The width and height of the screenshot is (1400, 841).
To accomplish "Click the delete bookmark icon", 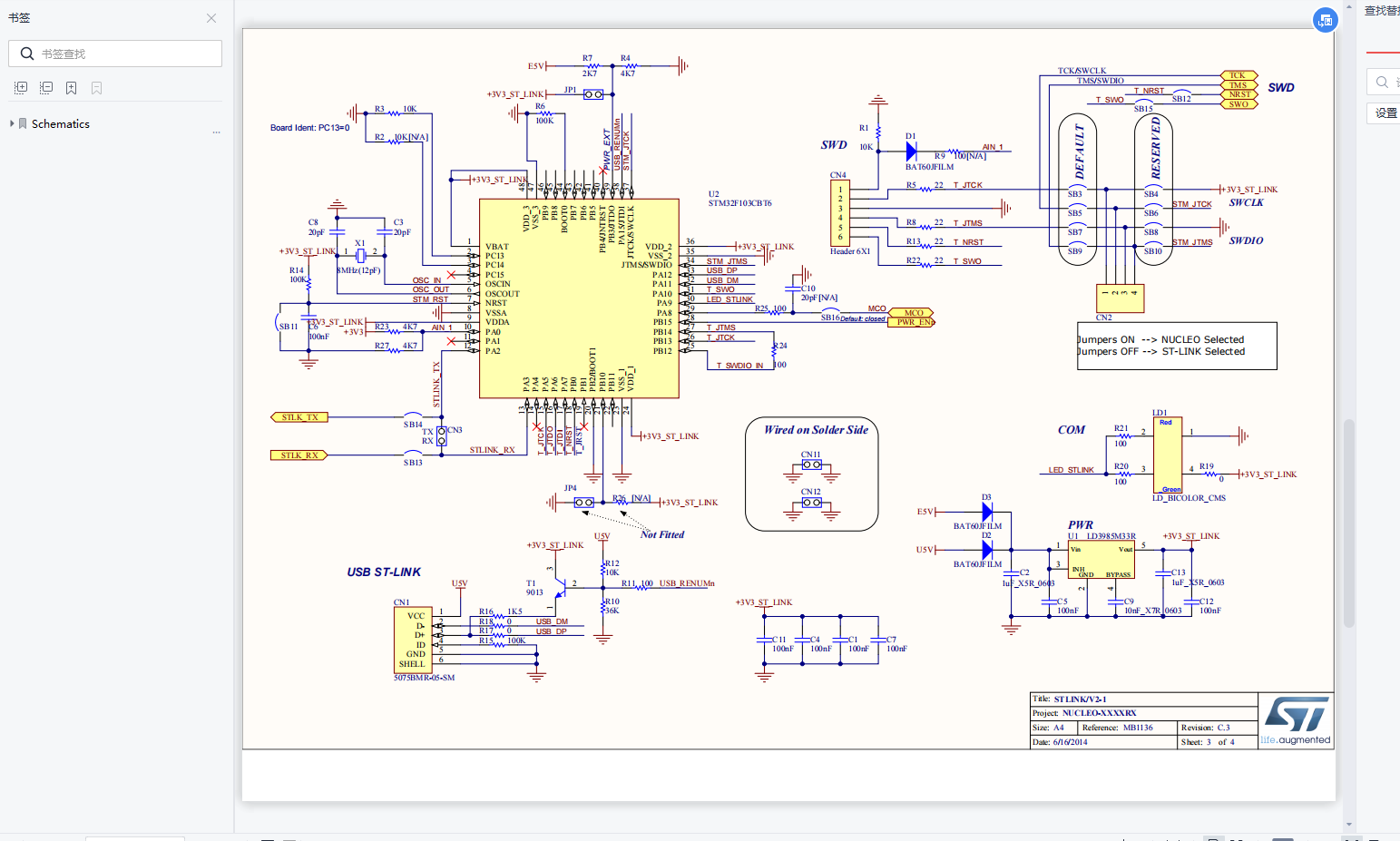I will [96, 87].
